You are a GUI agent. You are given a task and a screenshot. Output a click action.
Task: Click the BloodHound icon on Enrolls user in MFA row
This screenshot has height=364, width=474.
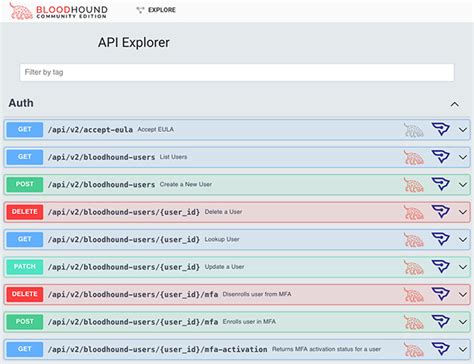[414, 322]
